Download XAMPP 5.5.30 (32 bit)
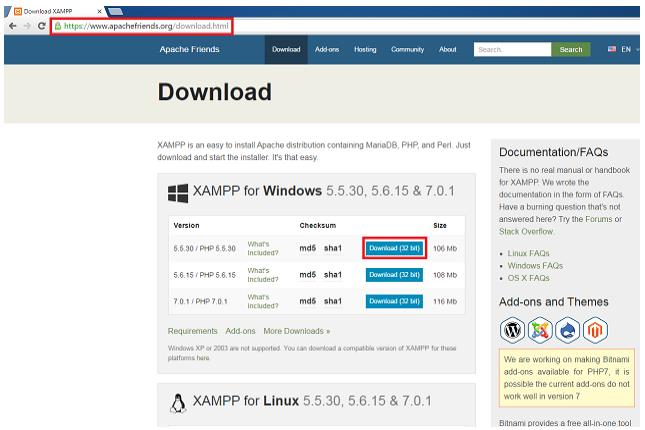 tap(394, 248)
